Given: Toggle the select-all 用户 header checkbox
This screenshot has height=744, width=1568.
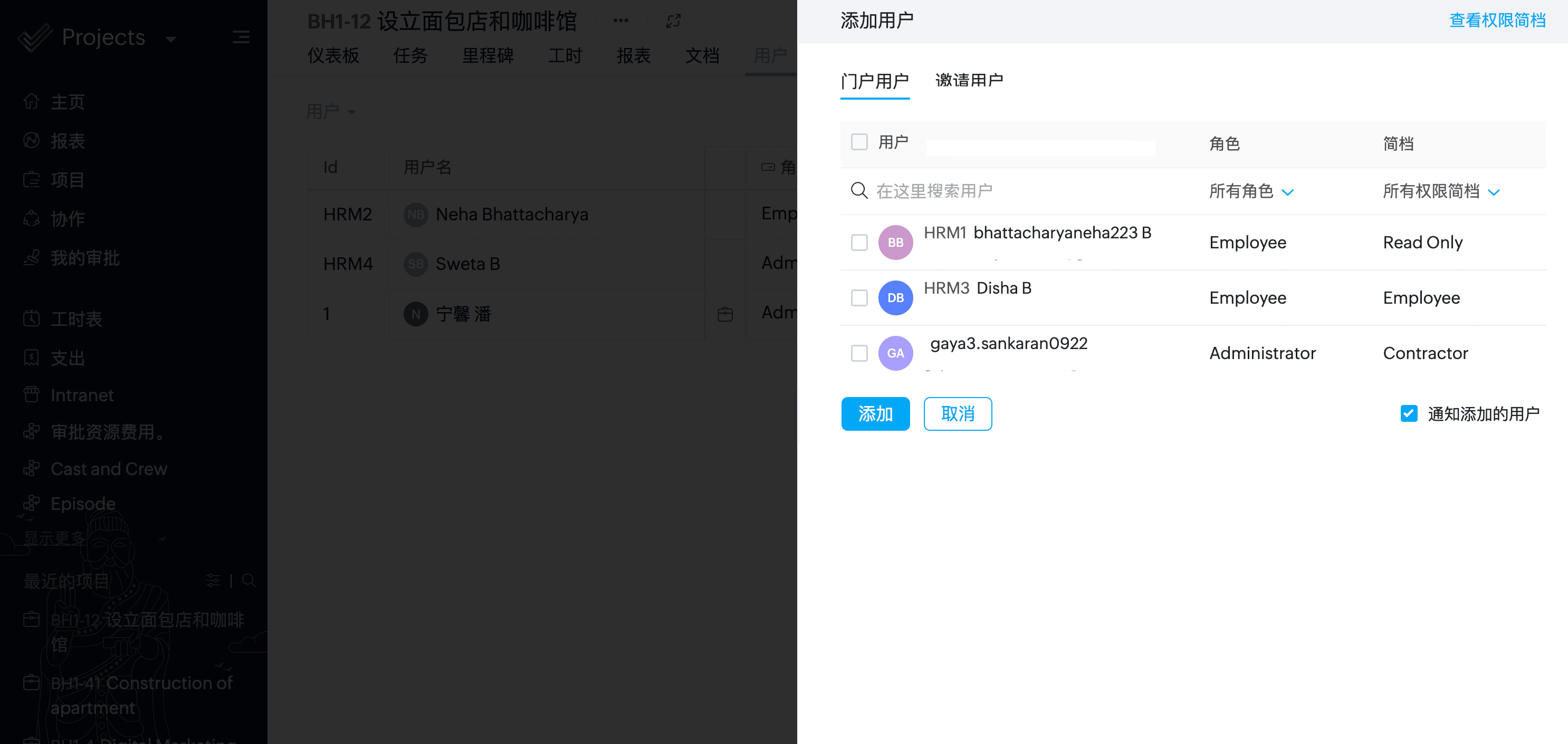Looking at the screenshot, I should tap(859, 142).
